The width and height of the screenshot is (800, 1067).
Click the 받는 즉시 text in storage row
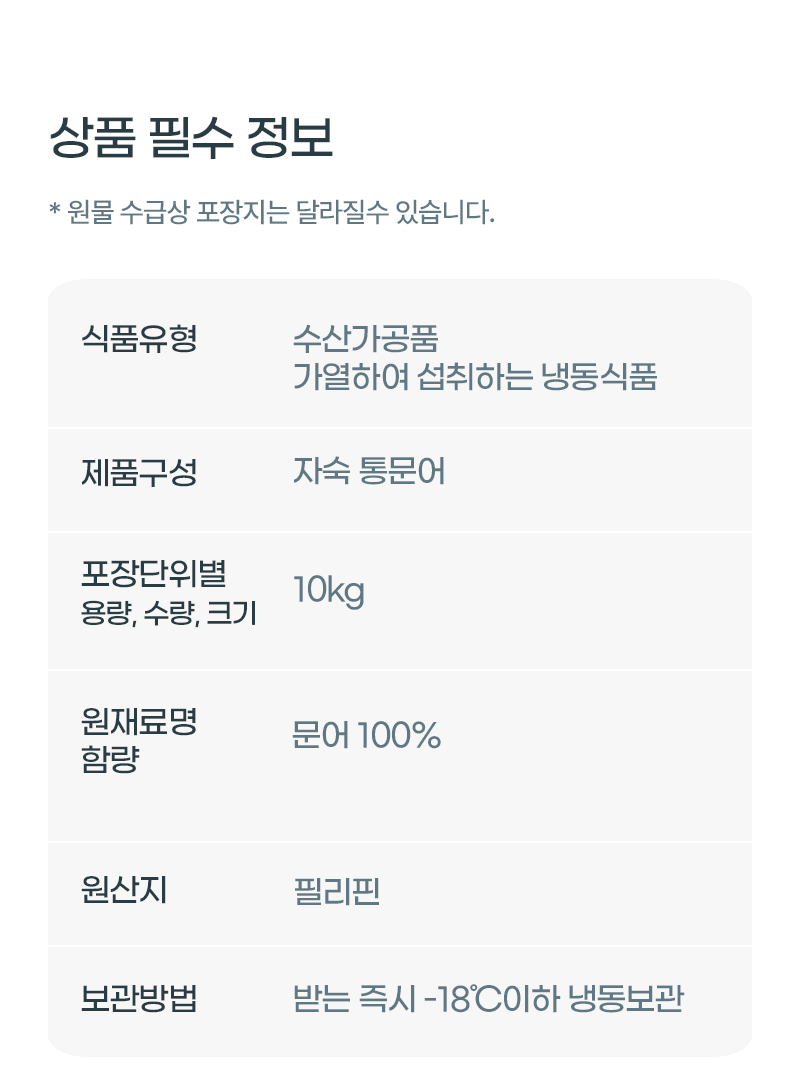354,998
